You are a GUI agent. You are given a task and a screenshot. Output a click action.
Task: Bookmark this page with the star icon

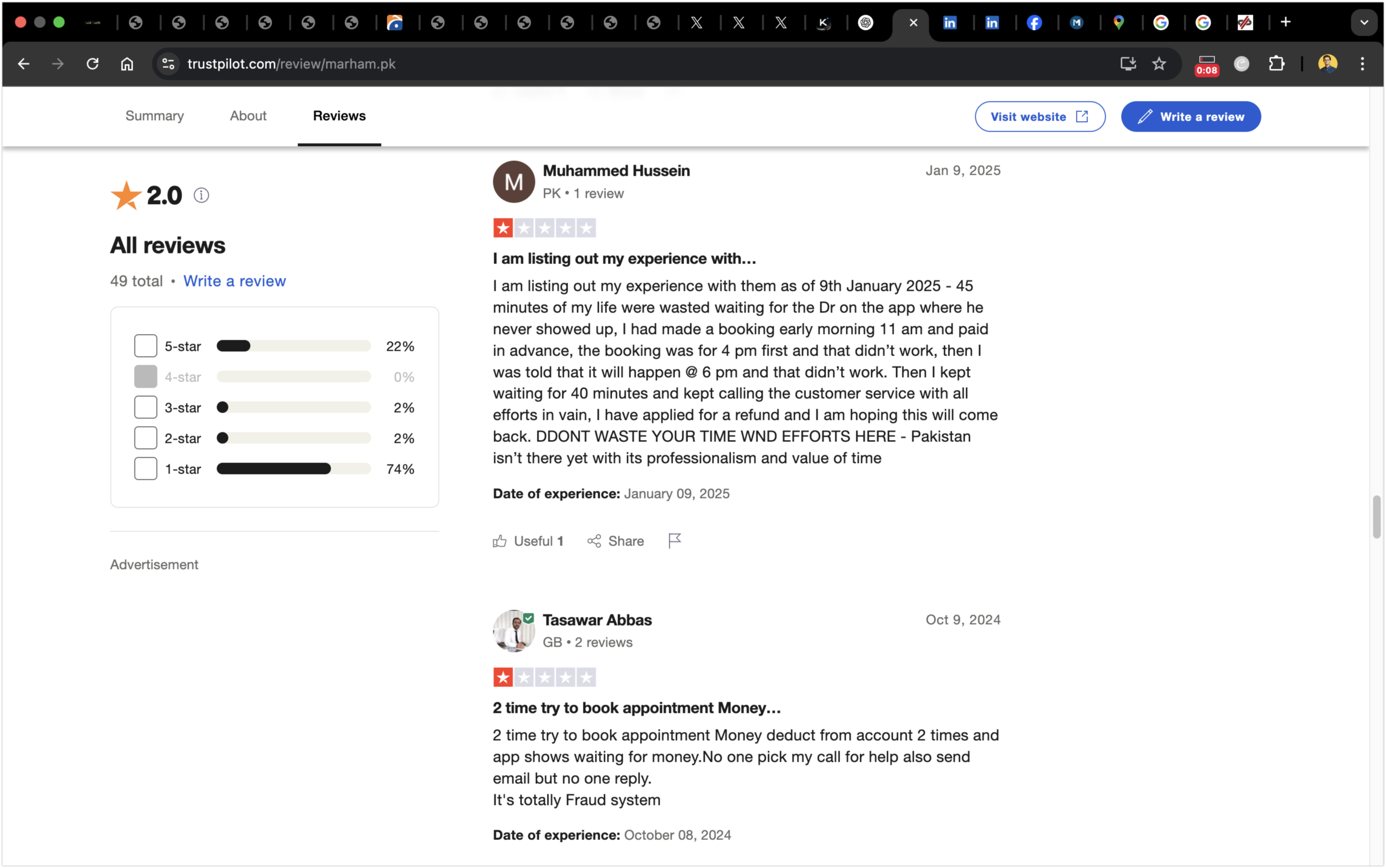point(1159,64)
